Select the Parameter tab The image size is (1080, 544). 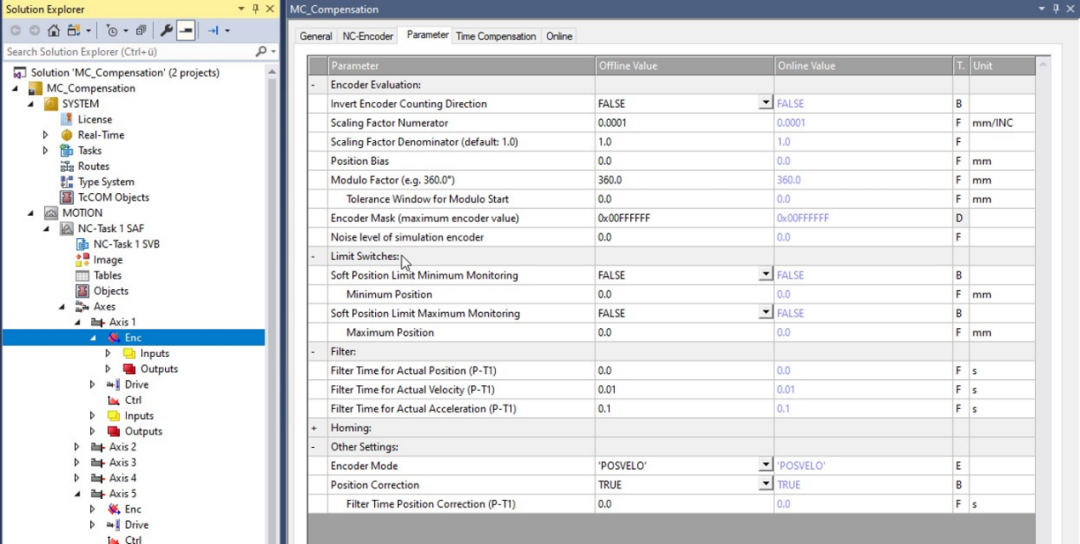[427, 34]
